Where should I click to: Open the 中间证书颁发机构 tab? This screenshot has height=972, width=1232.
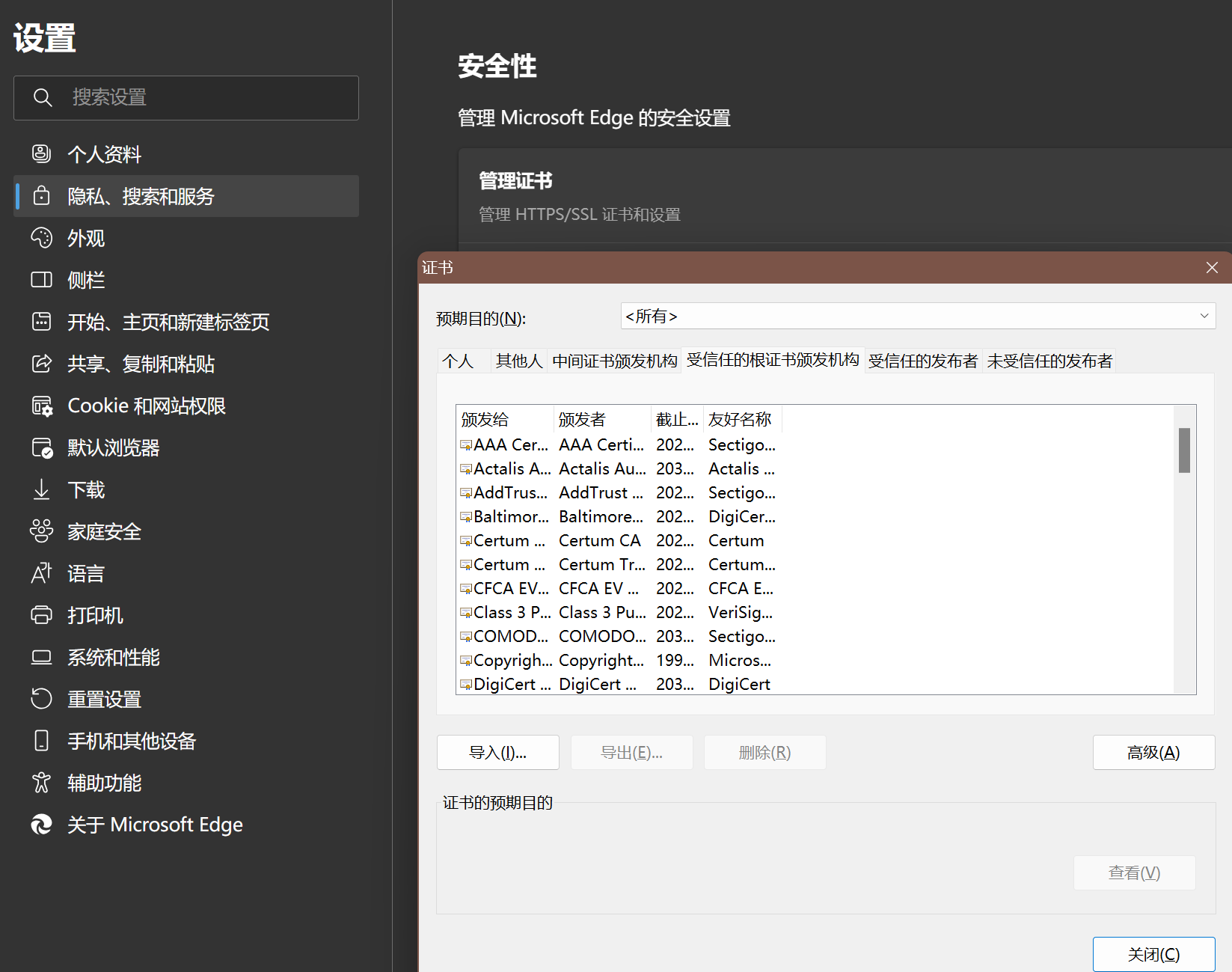615,361
